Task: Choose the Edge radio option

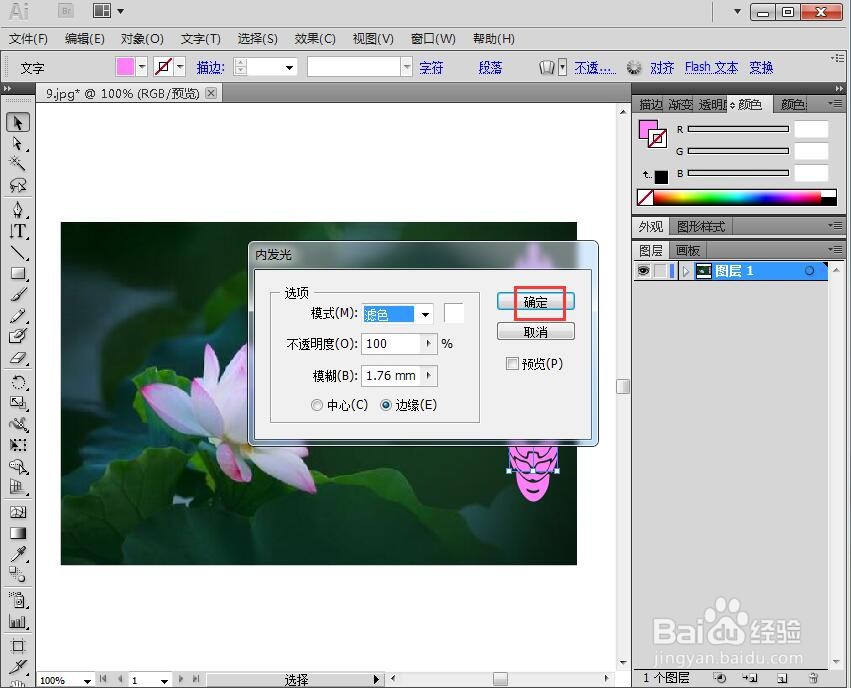Action: tap(386, 405)
